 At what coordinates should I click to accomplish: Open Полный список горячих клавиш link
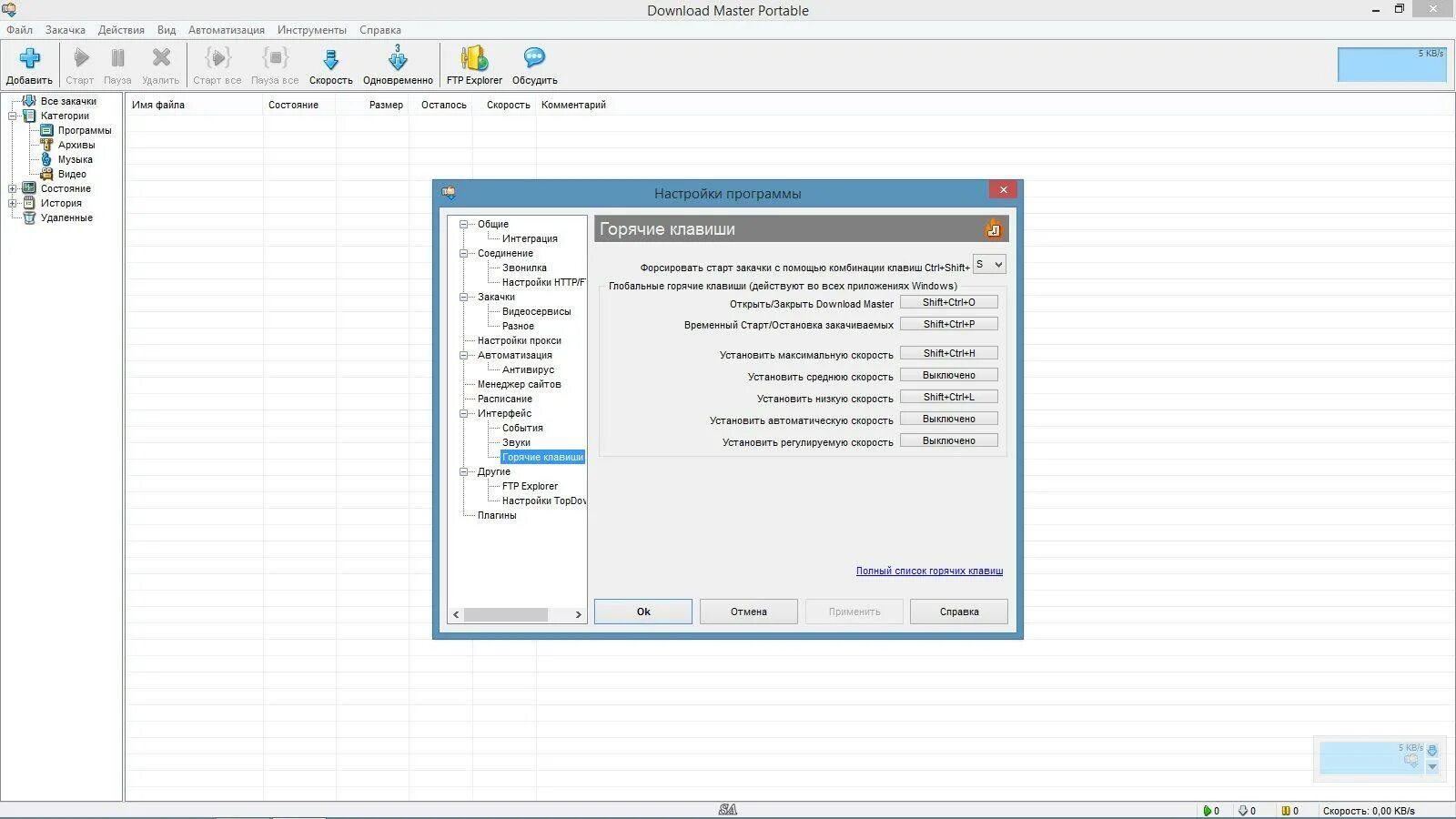tap(929, 571)
